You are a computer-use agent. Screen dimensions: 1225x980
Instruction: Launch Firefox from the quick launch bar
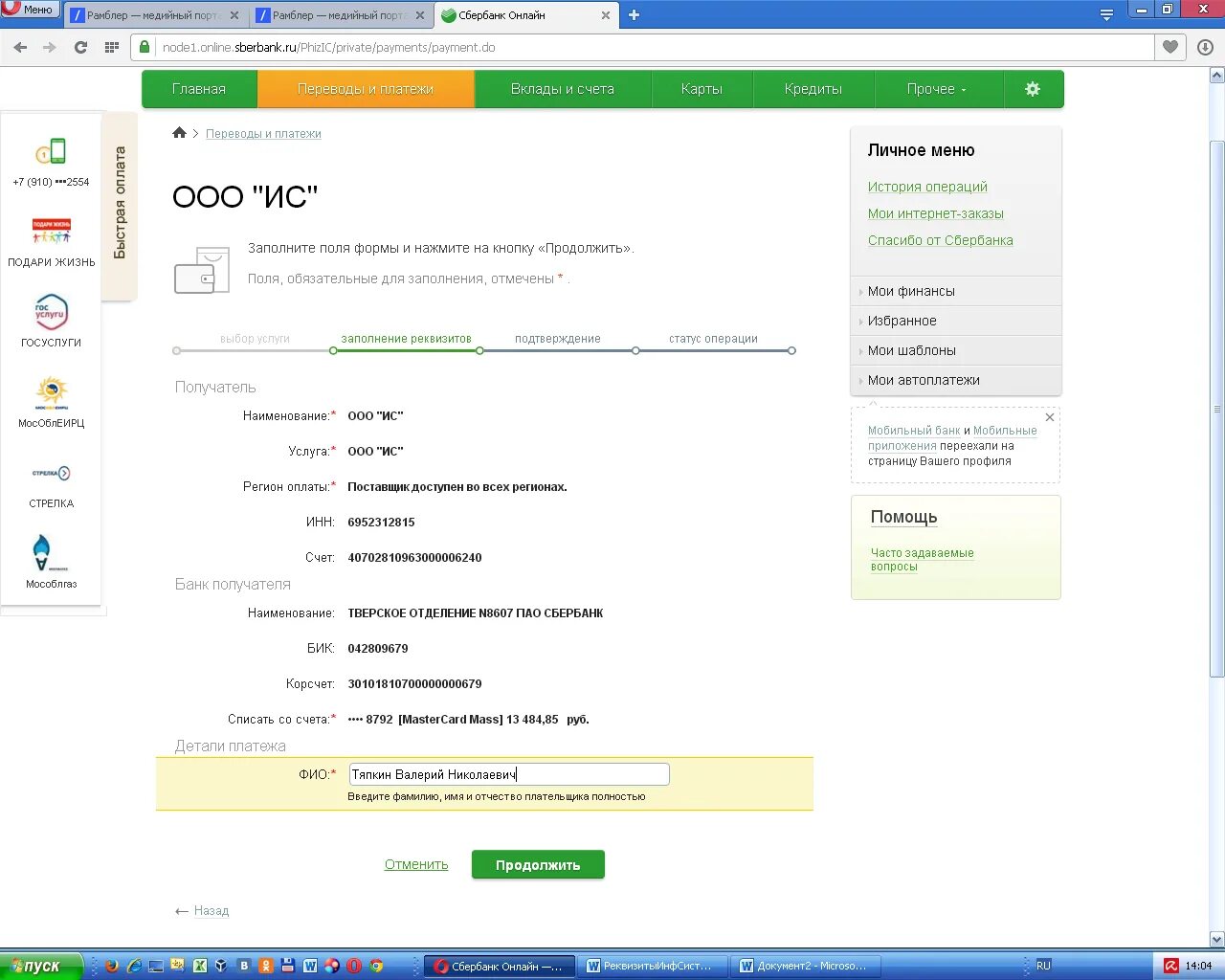[x=111, y=966]
